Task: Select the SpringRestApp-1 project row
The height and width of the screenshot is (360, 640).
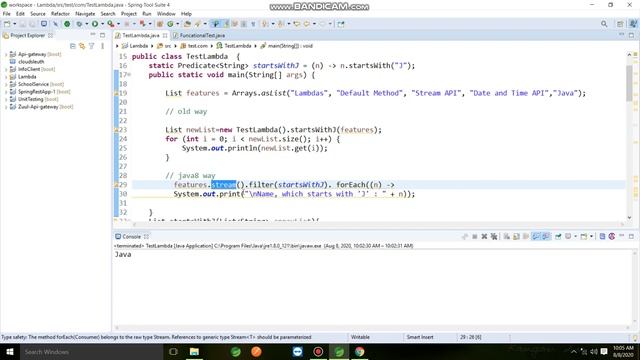Action: (x=40, y=92)
